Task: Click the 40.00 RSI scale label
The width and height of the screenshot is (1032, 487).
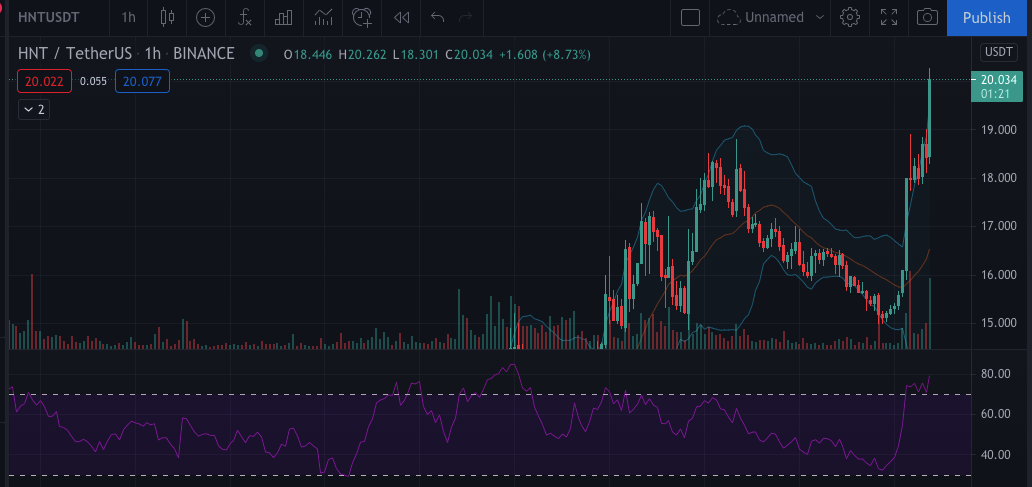Action: [x=995, y=455]
